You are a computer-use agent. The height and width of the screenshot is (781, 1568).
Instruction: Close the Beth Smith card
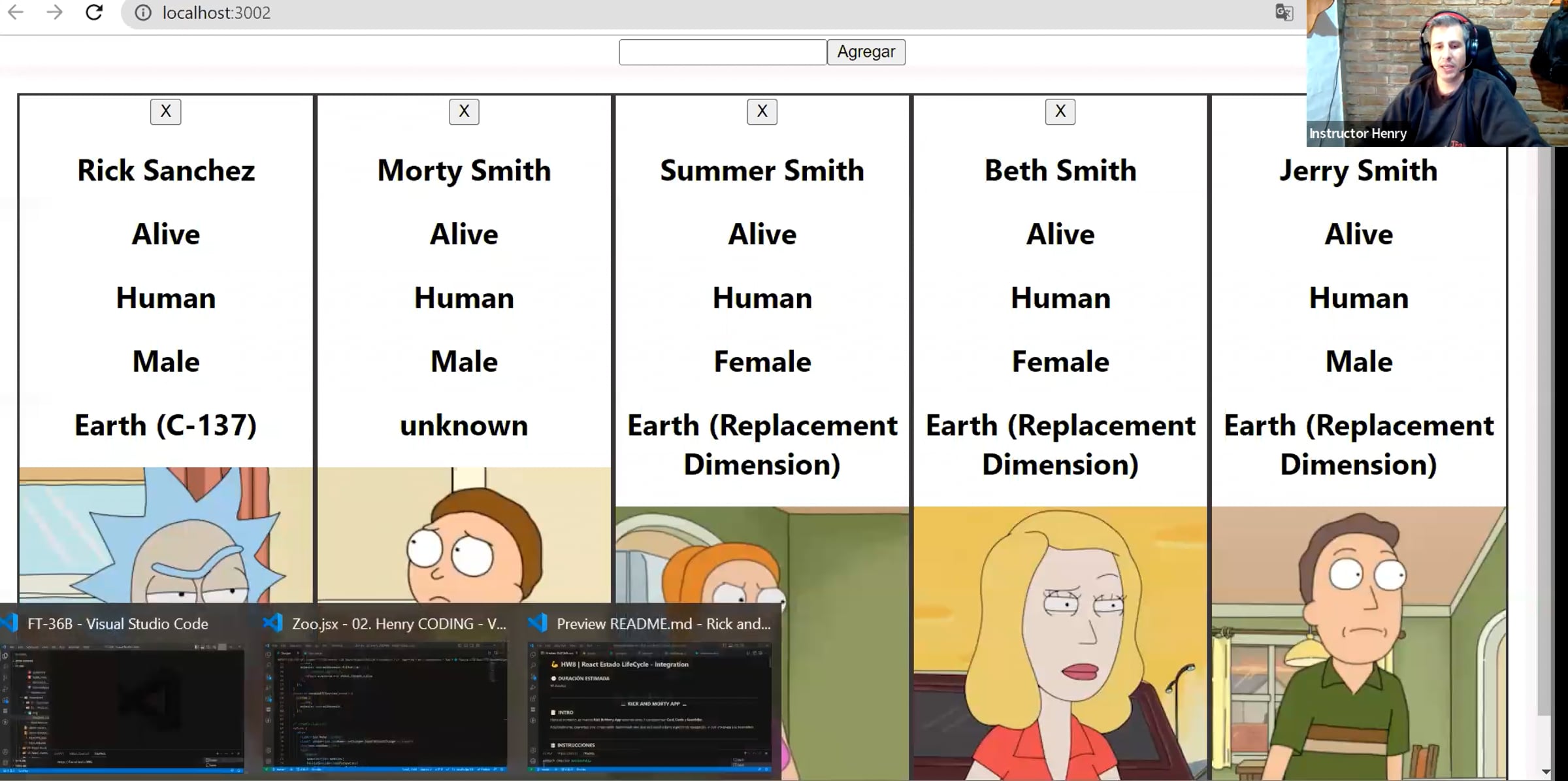click(x=1060, y=112)
